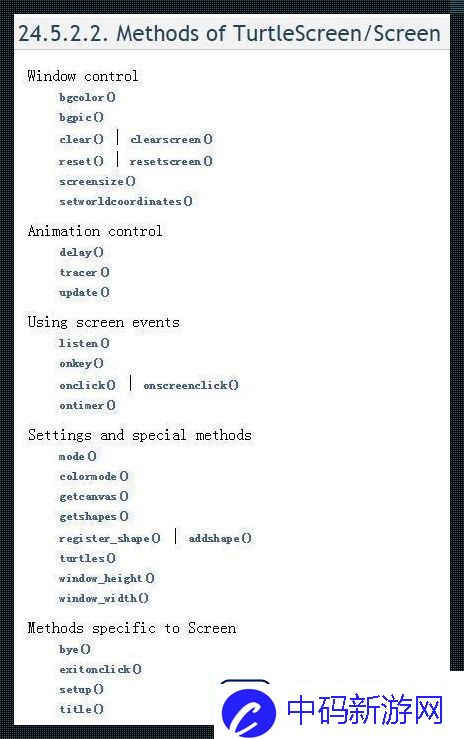The image size is (464, 739).
Task: Open the colormode() link
Action: coord(94,476)
